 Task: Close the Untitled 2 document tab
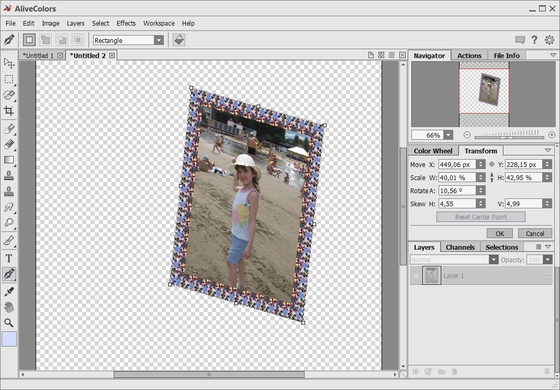(112, 55)
